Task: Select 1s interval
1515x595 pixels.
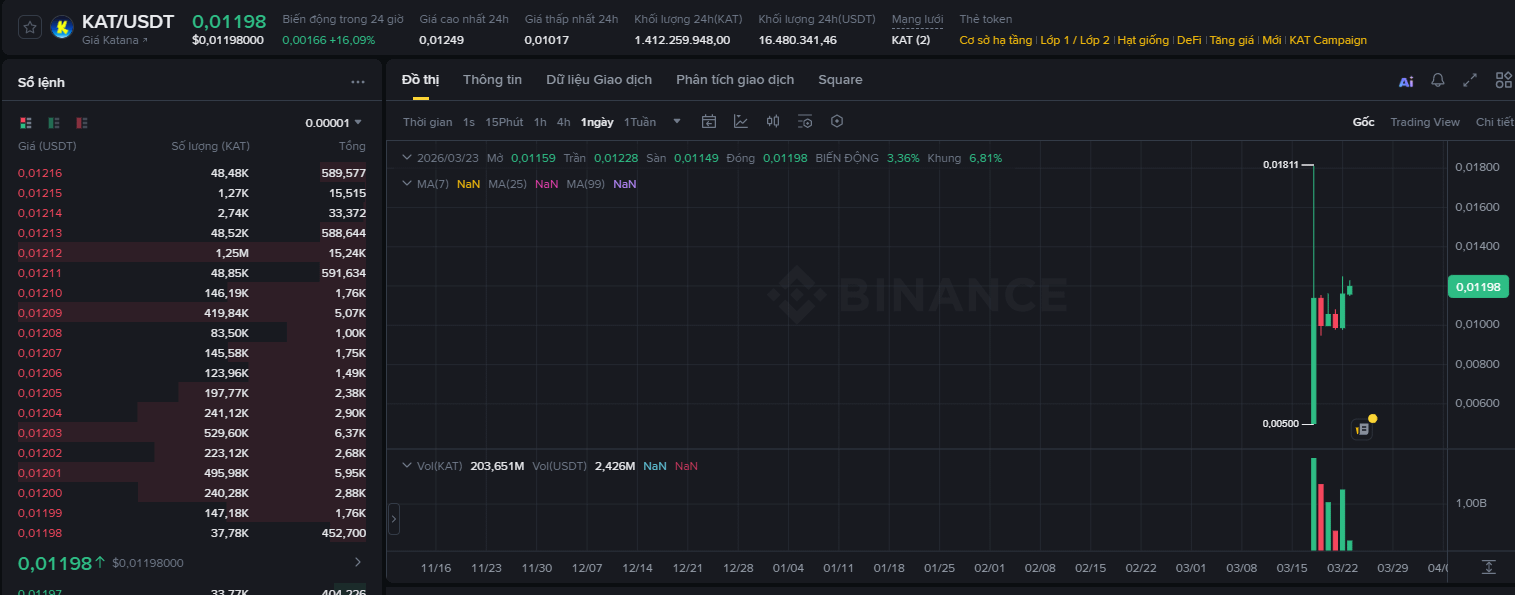Action: 469,122
